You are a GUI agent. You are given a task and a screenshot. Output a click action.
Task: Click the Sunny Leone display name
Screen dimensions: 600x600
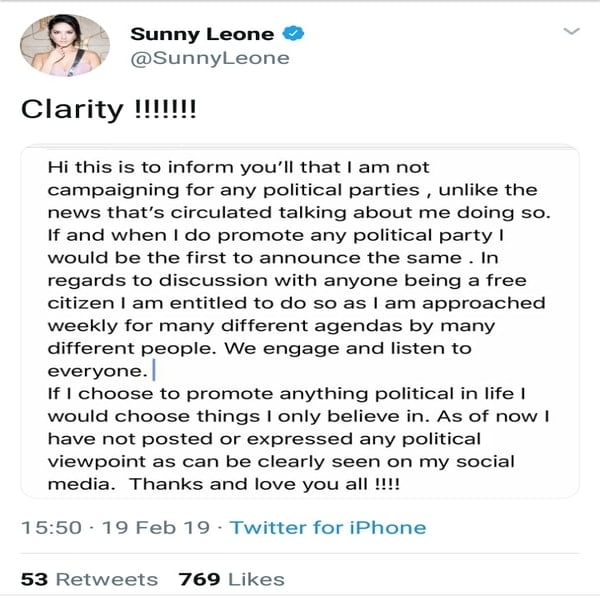click(x=203, y=34)
